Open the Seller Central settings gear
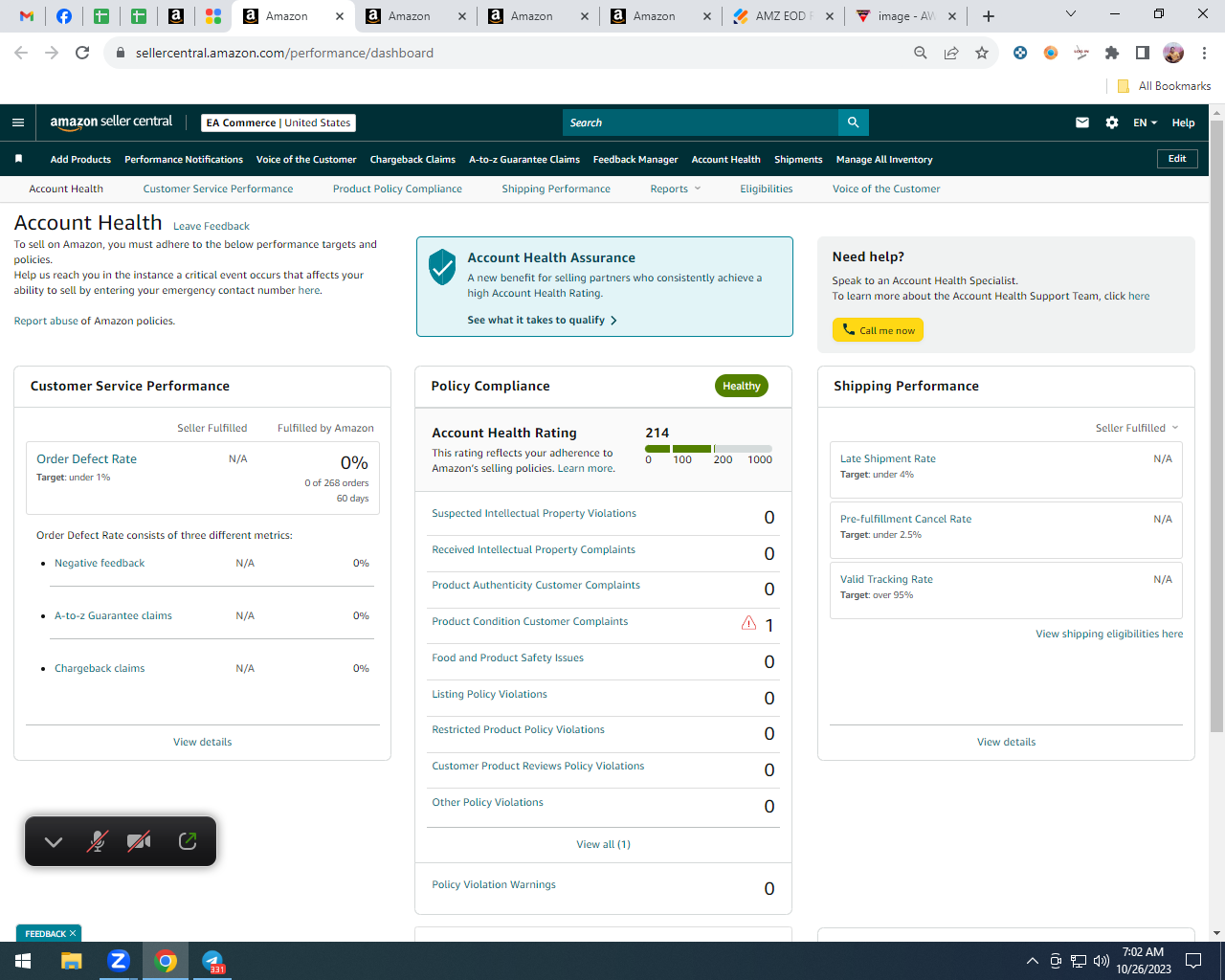Image resolution: width=1225 pixels, height=980 pixels. (1112, 122)
